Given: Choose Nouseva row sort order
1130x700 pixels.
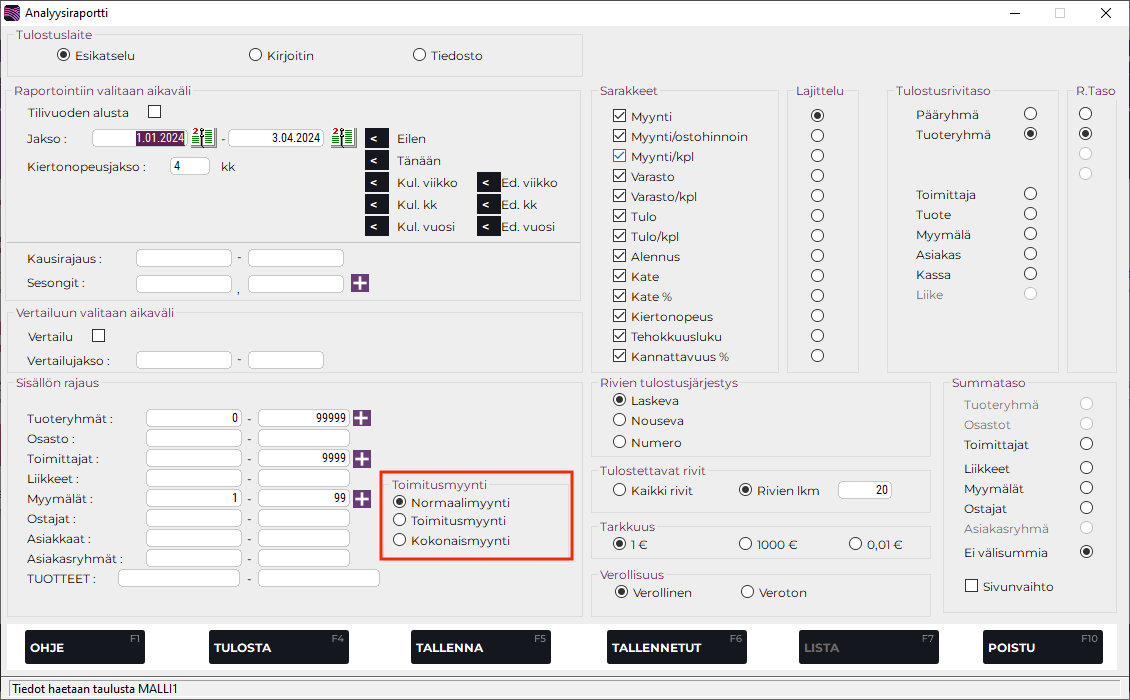Looking at the screenshot, I should pyautogui.click(x=620, y=420).
